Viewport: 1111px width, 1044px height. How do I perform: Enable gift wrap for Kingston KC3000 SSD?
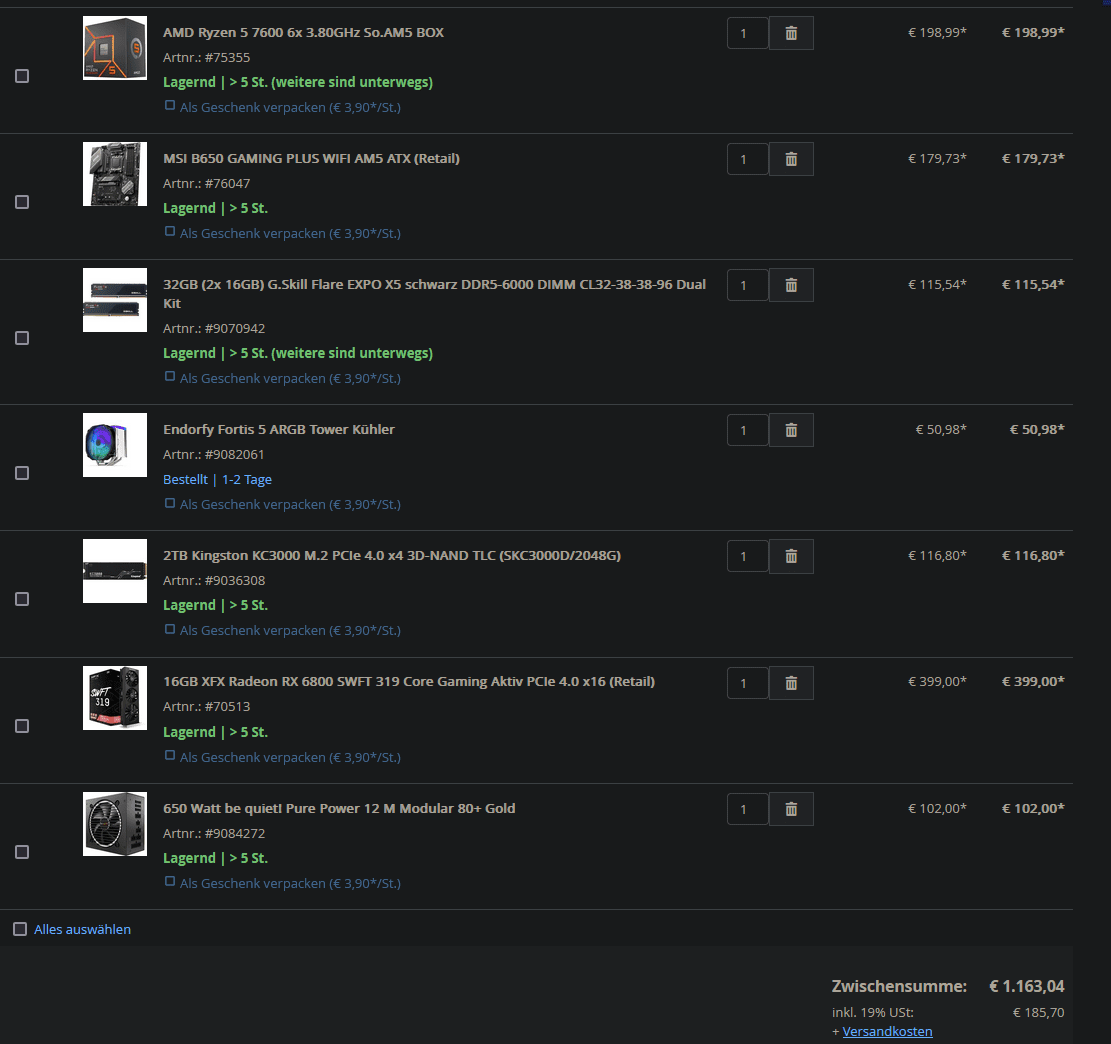[170, 629]
